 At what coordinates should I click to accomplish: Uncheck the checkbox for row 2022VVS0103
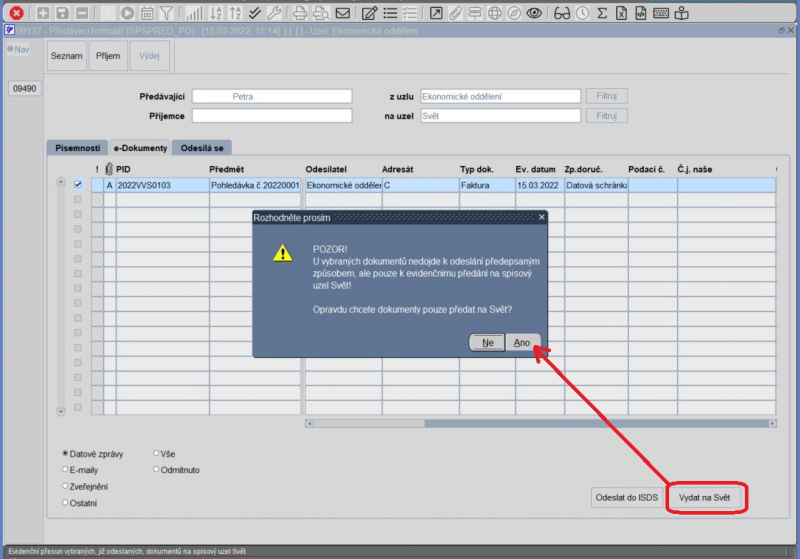tap(78, 184)
